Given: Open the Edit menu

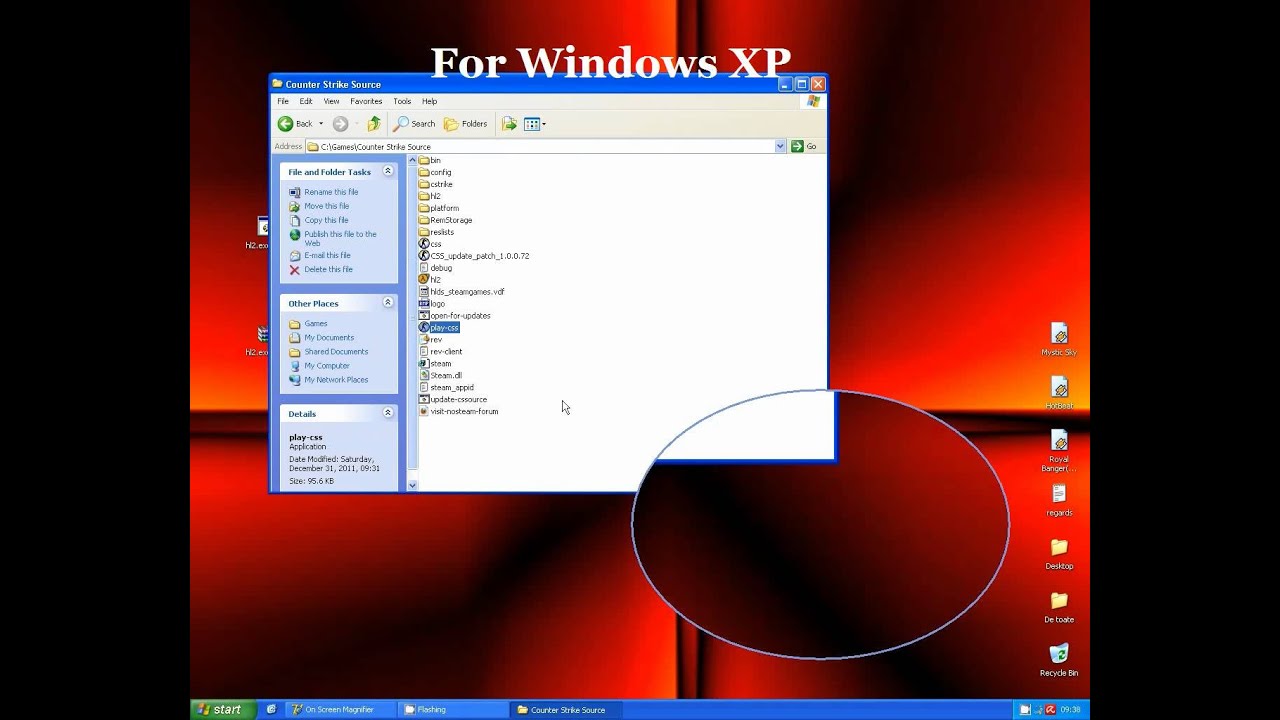Looking at the screenshot, I should 306,101.
